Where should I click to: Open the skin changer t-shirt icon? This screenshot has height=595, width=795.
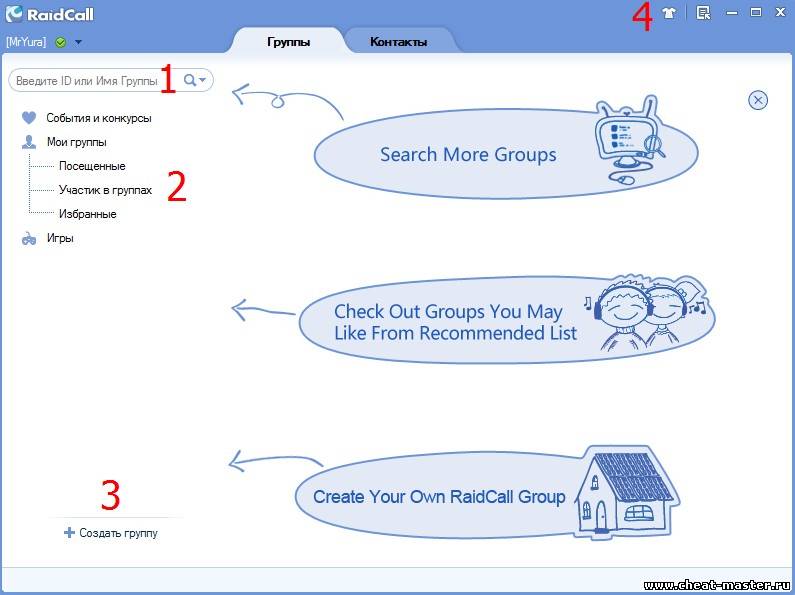(x=669, y=13)
